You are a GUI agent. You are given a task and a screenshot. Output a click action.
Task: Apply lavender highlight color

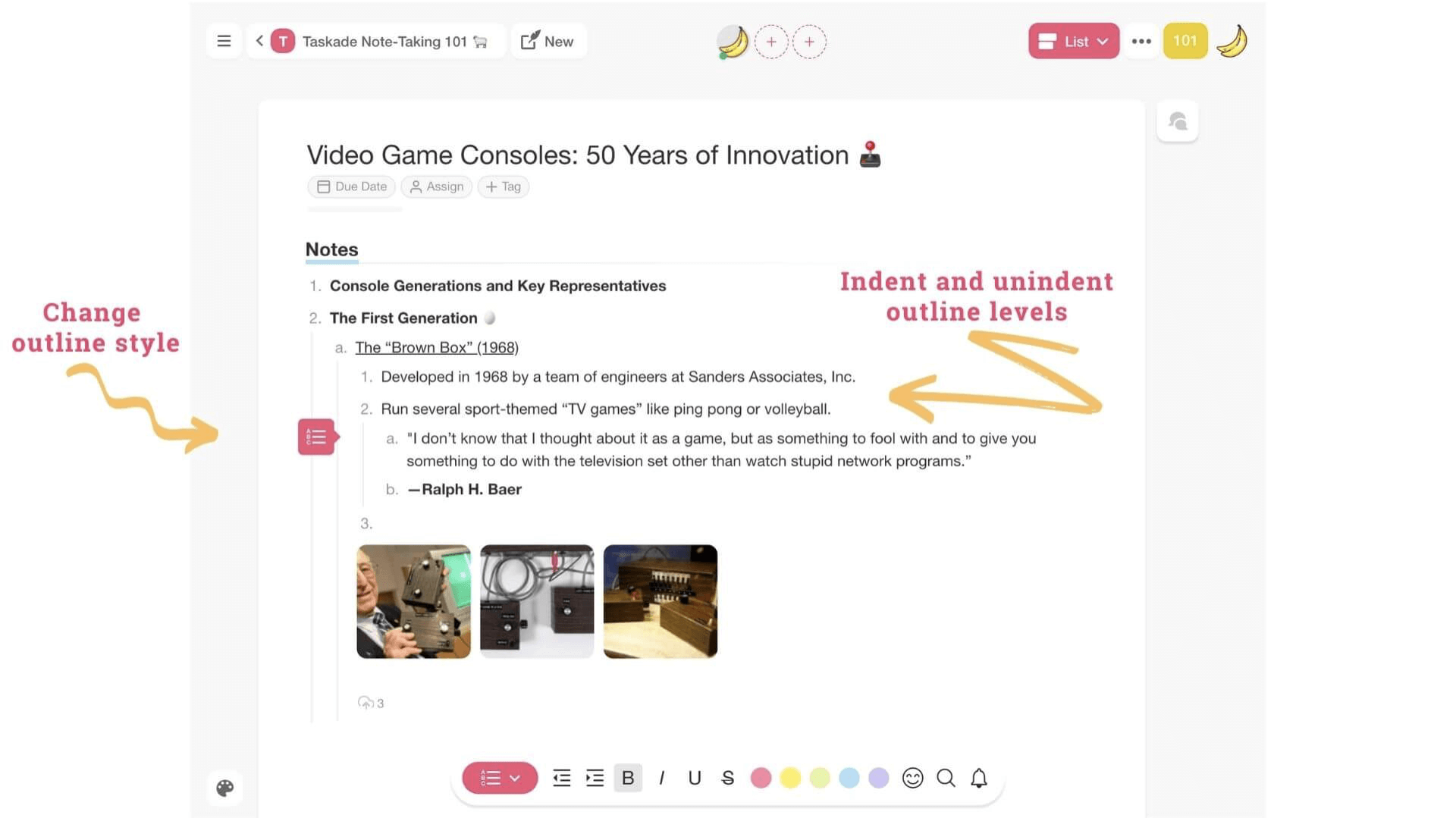tap(879, 778)
